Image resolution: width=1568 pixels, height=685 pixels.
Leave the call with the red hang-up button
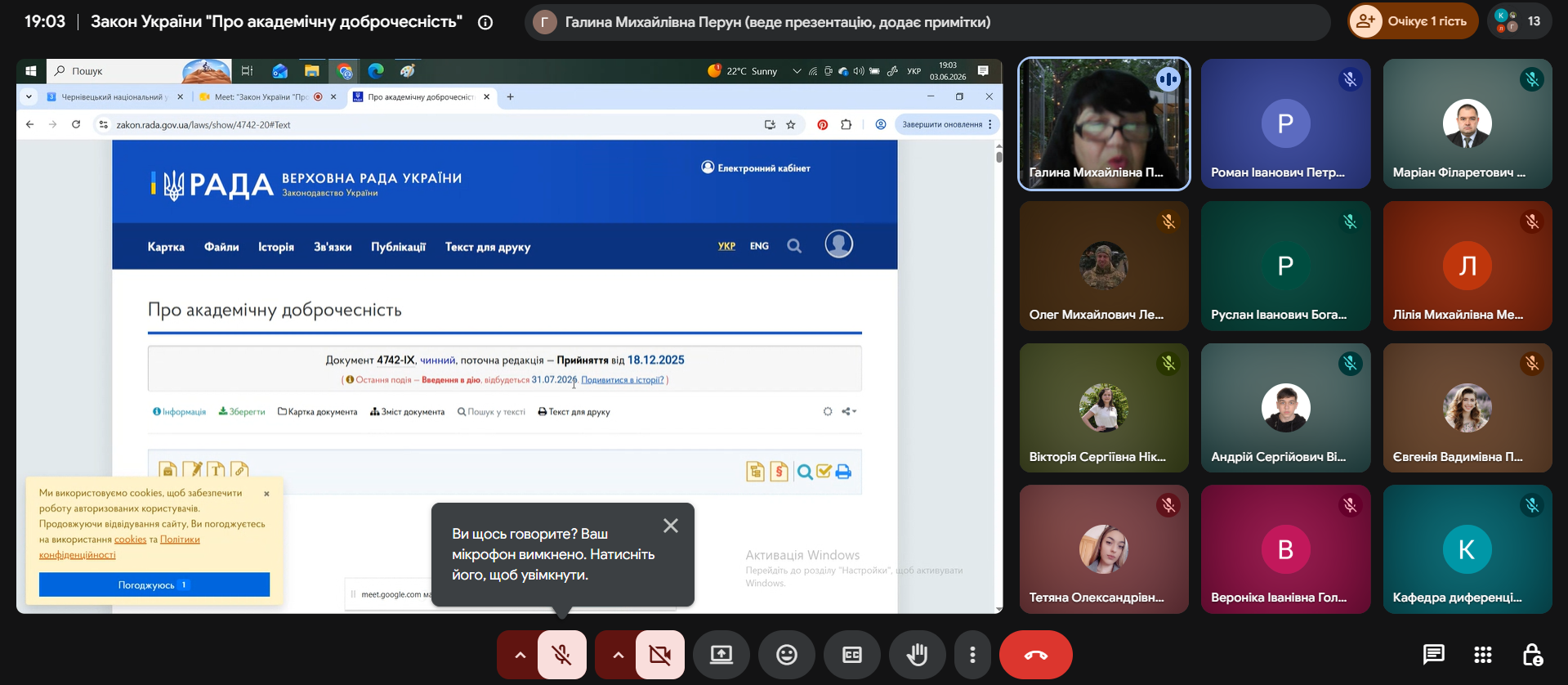(x=1036, y=655)
